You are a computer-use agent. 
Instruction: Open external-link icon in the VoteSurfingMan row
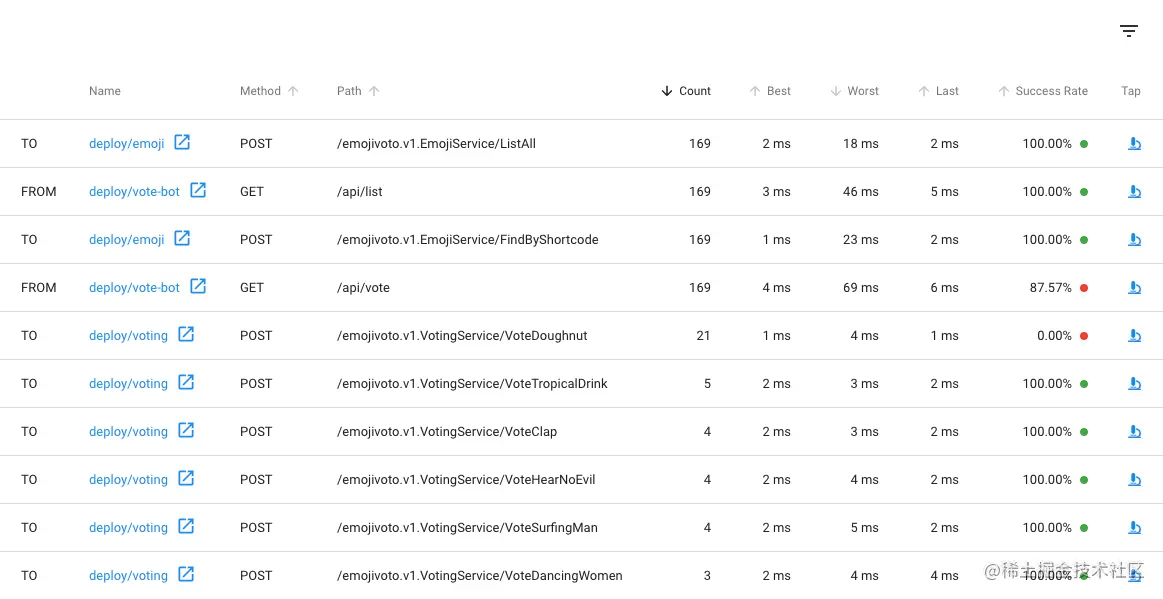point(186,526)
